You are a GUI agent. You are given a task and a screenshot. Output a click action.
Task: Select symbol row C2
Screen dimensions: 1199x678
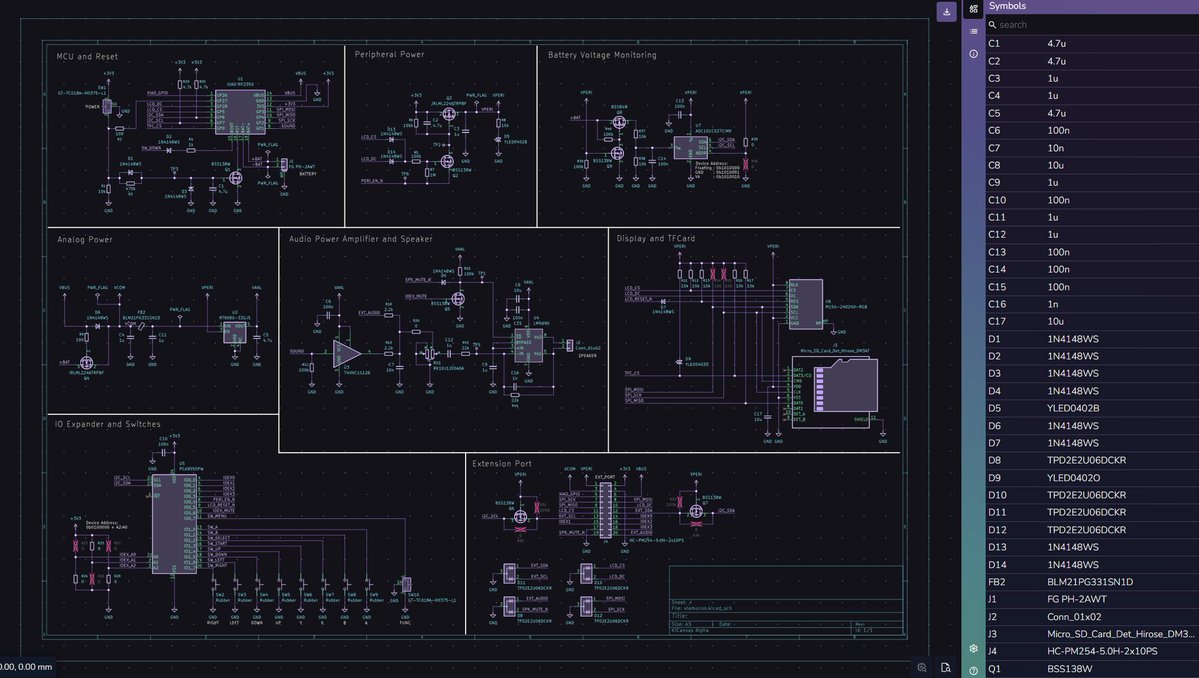pyautogui.click(x=1093, y=61)
